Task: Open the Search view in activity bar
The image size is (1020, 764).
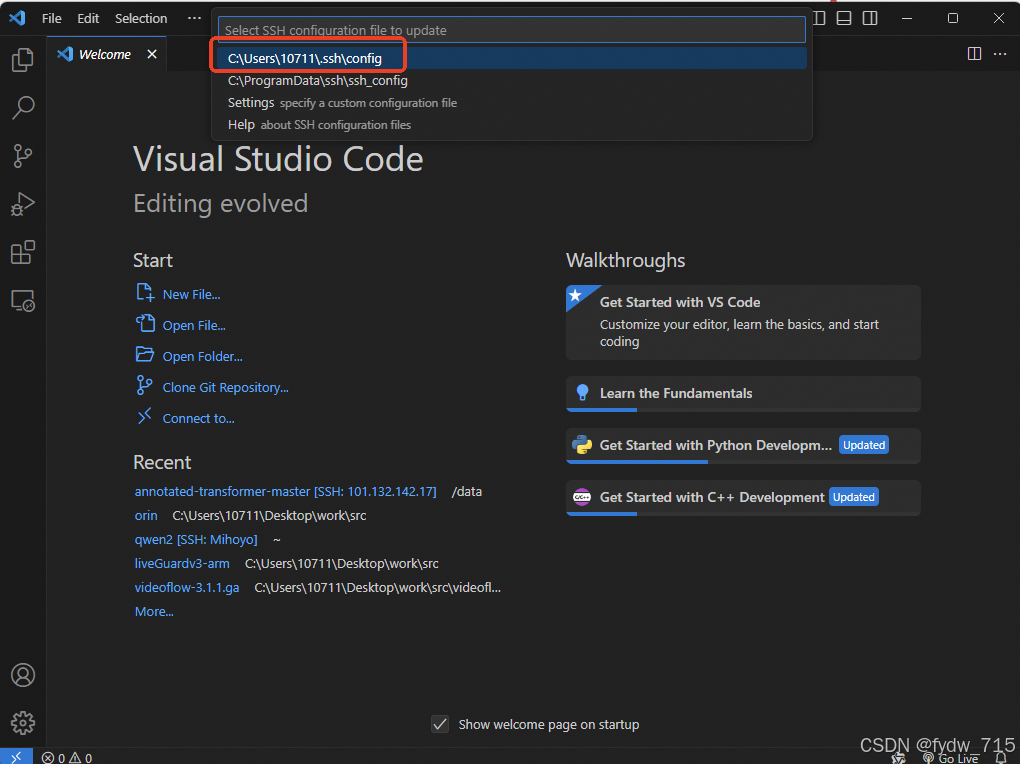Action: (x=23, y=108)
